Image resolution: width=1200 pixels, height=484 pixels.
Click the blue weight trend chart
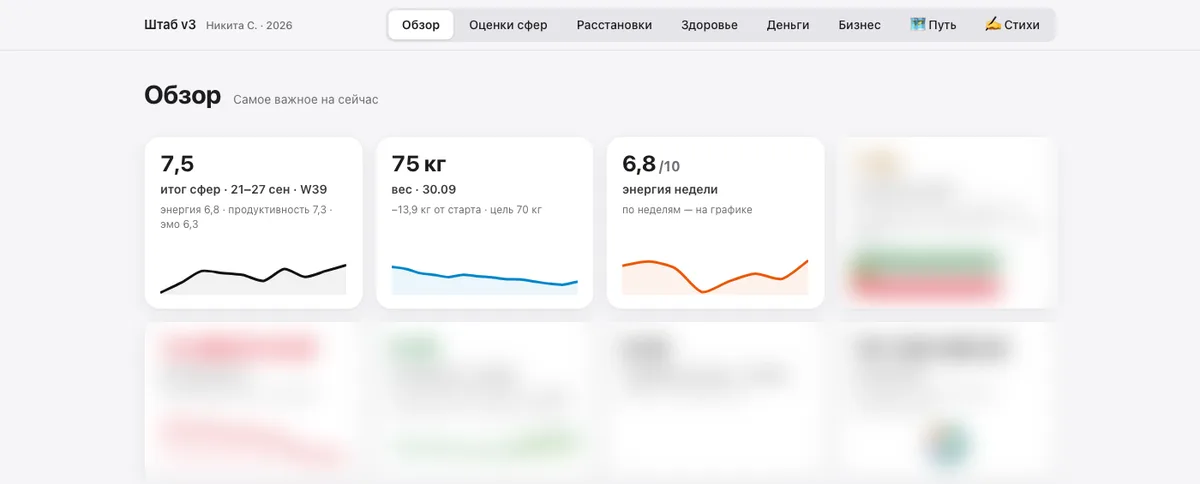click(485, 279)
